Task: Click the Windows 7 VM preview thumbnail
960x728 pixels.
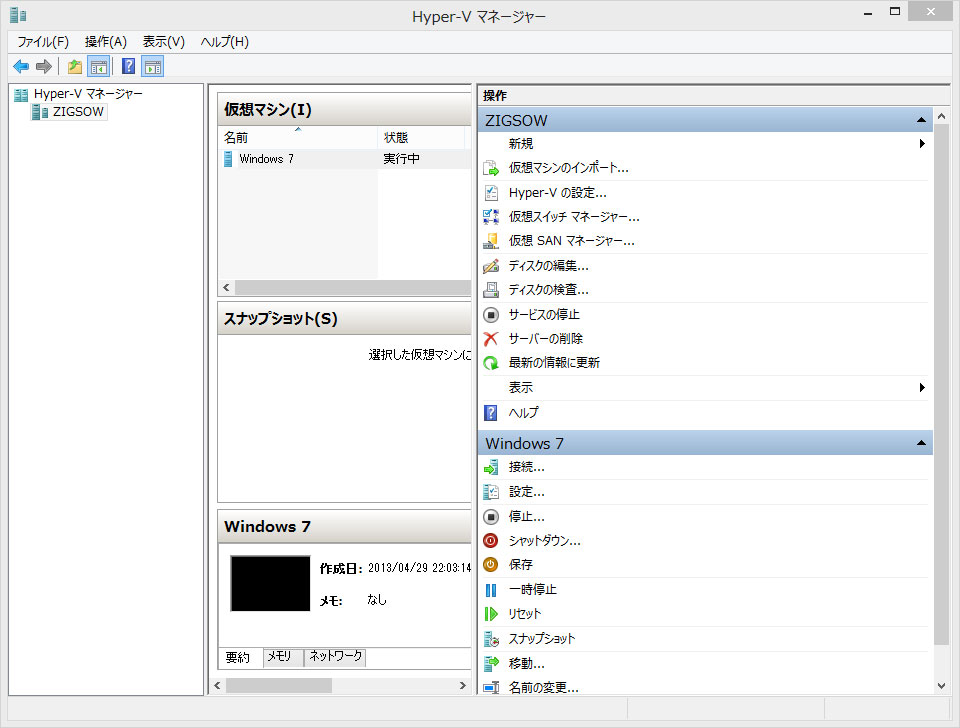Action: click(x=270, y=584)
